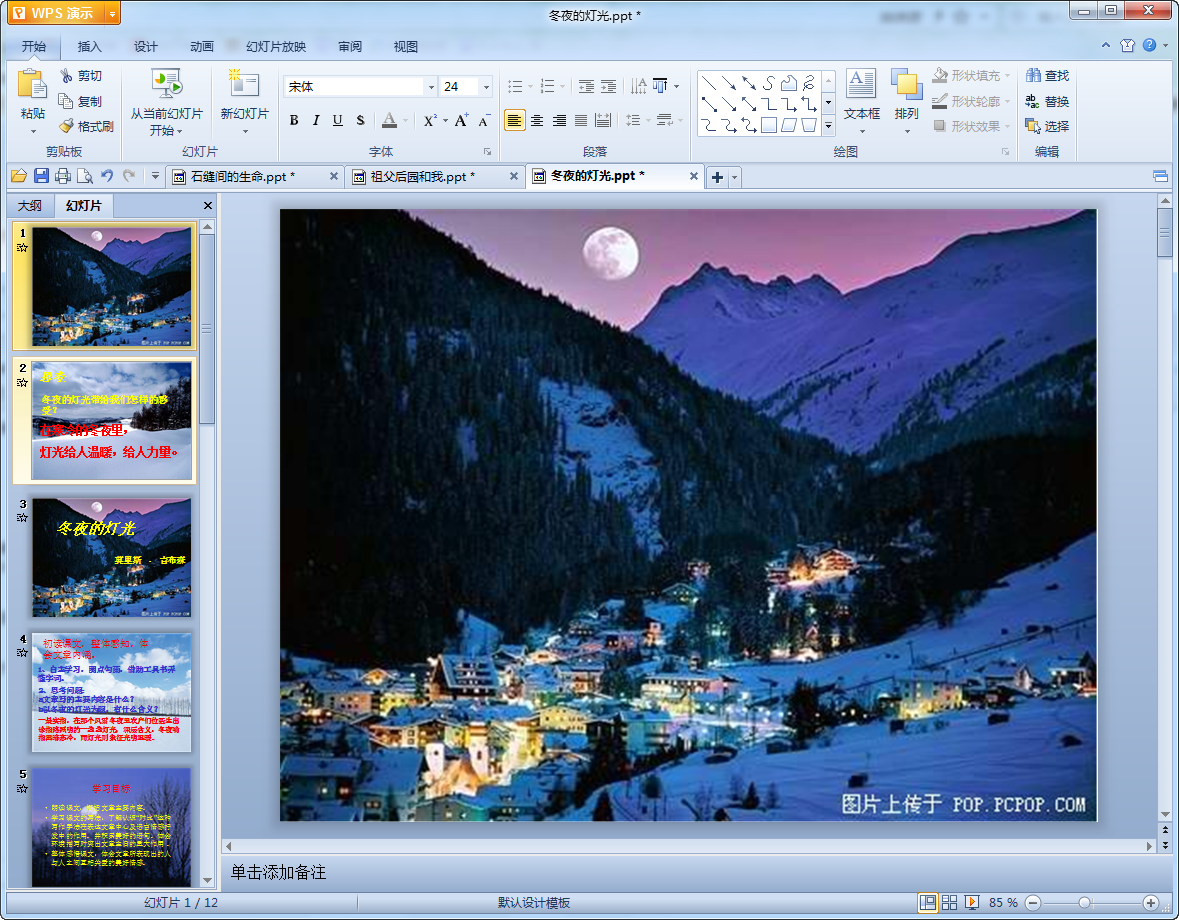Justify the paragraph text
The image size is (1179, 920).
click(581, 120)
